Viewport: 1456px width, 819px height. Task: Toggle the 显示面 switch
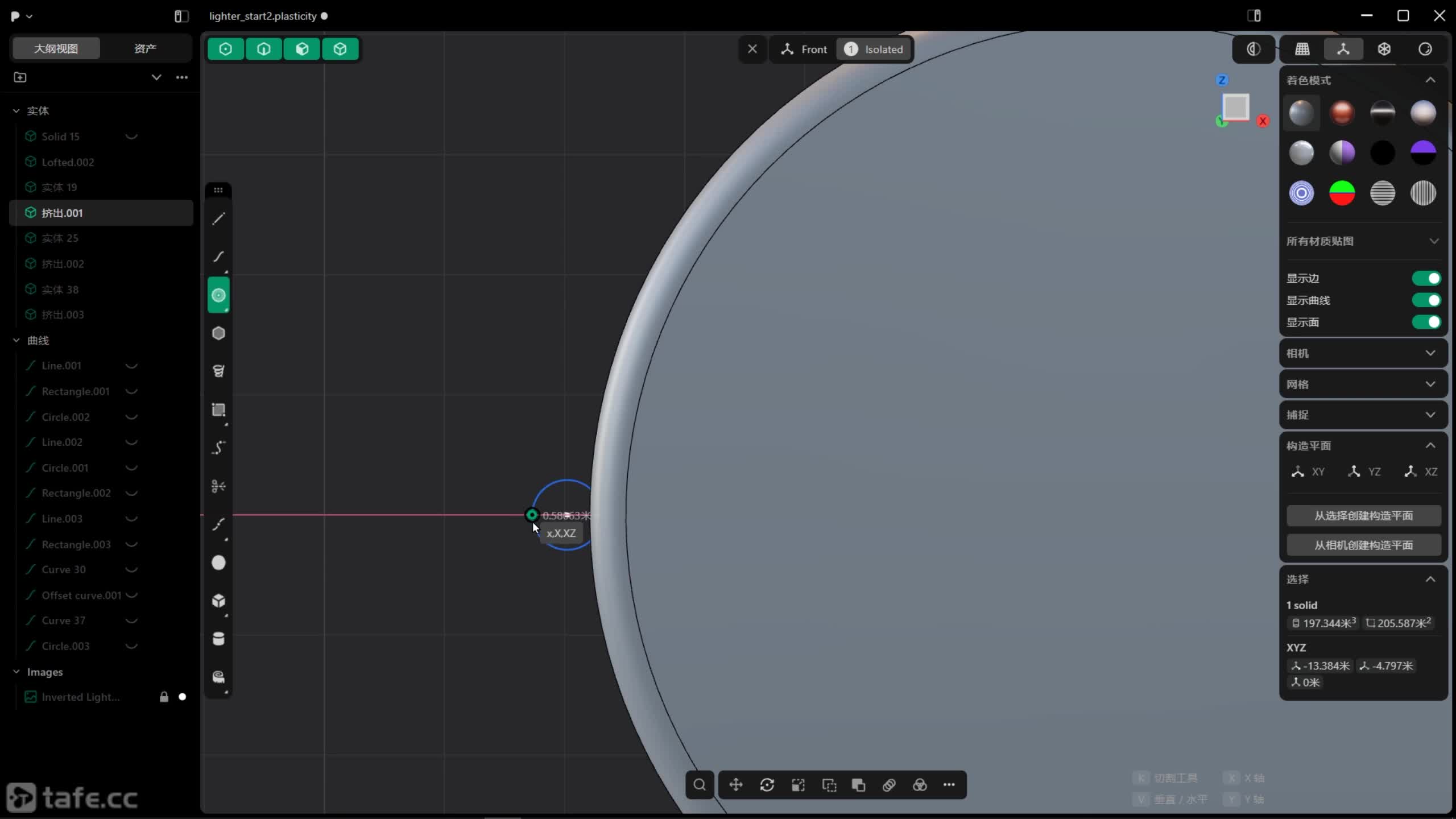(1426, 322)
